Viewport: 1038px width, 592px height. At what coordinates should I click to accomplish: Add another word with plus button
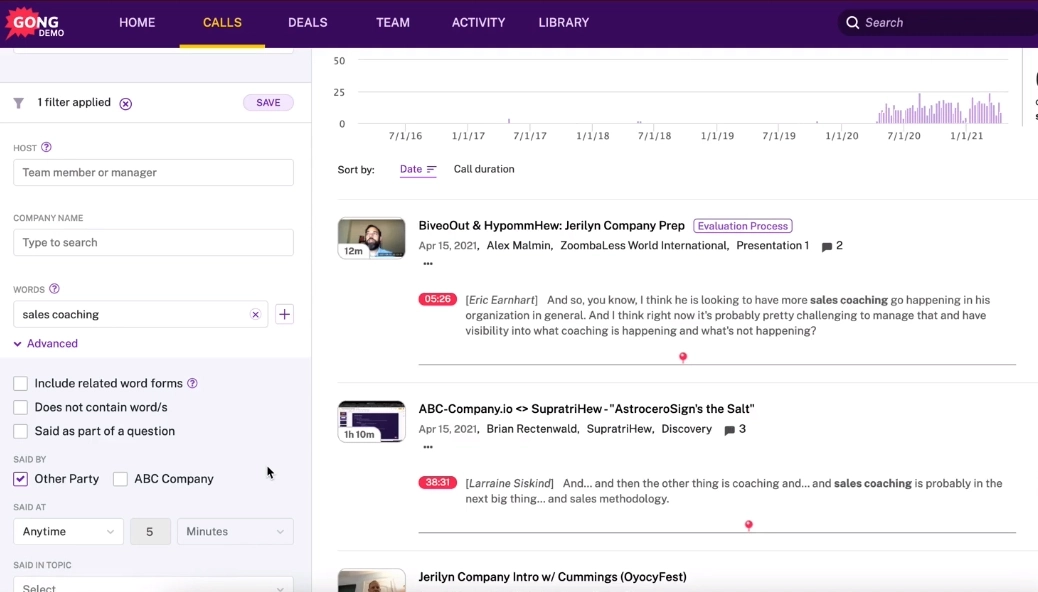[x=284, y=315]
